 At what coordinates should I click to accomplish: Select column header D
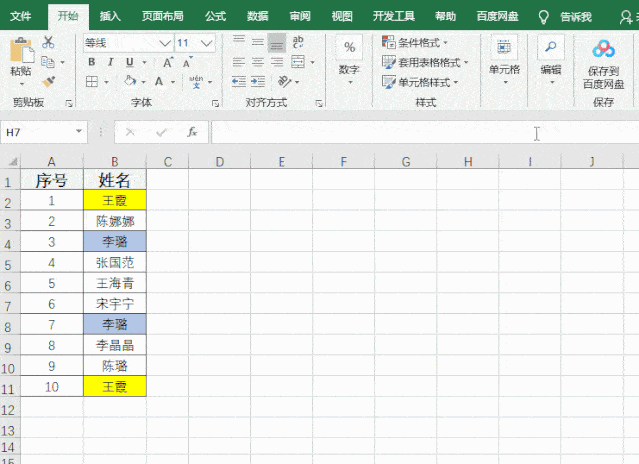[x=220, y=162]
